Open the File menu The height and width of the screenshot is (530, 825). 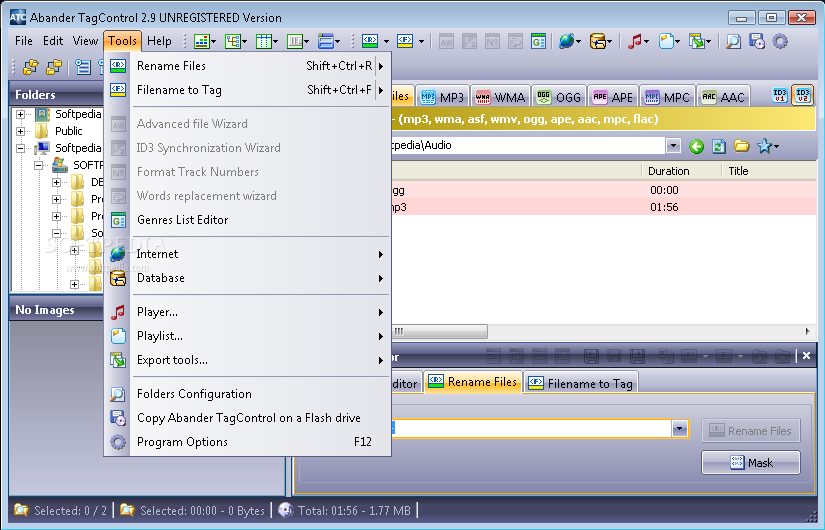24,41
